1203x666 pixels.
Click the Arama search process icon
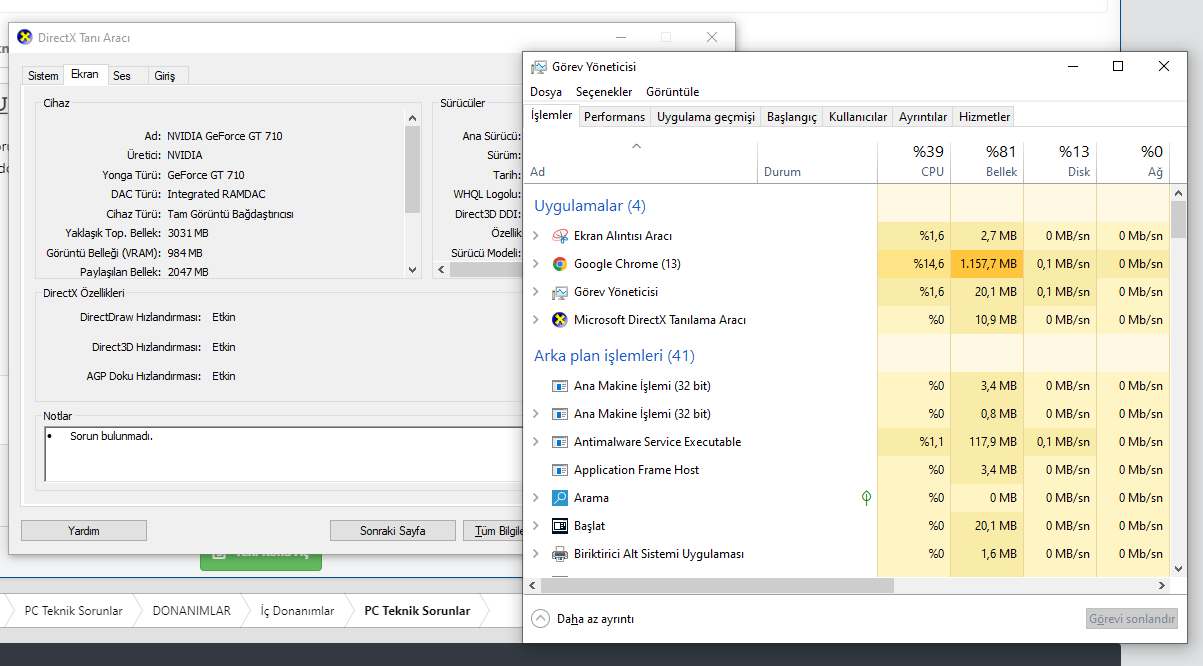click(x=560, y=498)
